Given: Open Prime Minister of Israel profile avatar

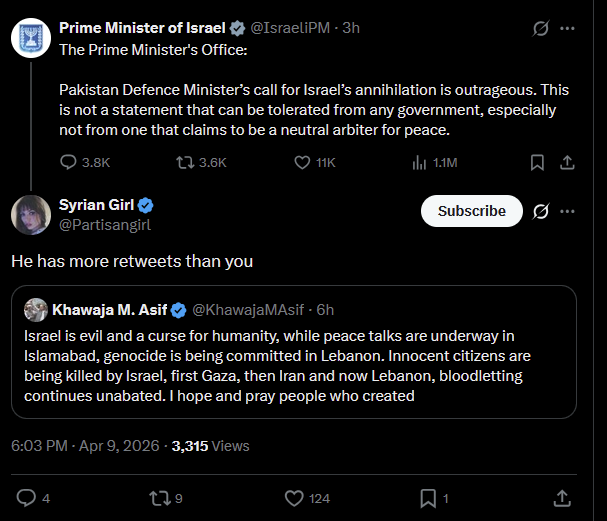Looking at the screenshot, I should (x=31, y=38).
